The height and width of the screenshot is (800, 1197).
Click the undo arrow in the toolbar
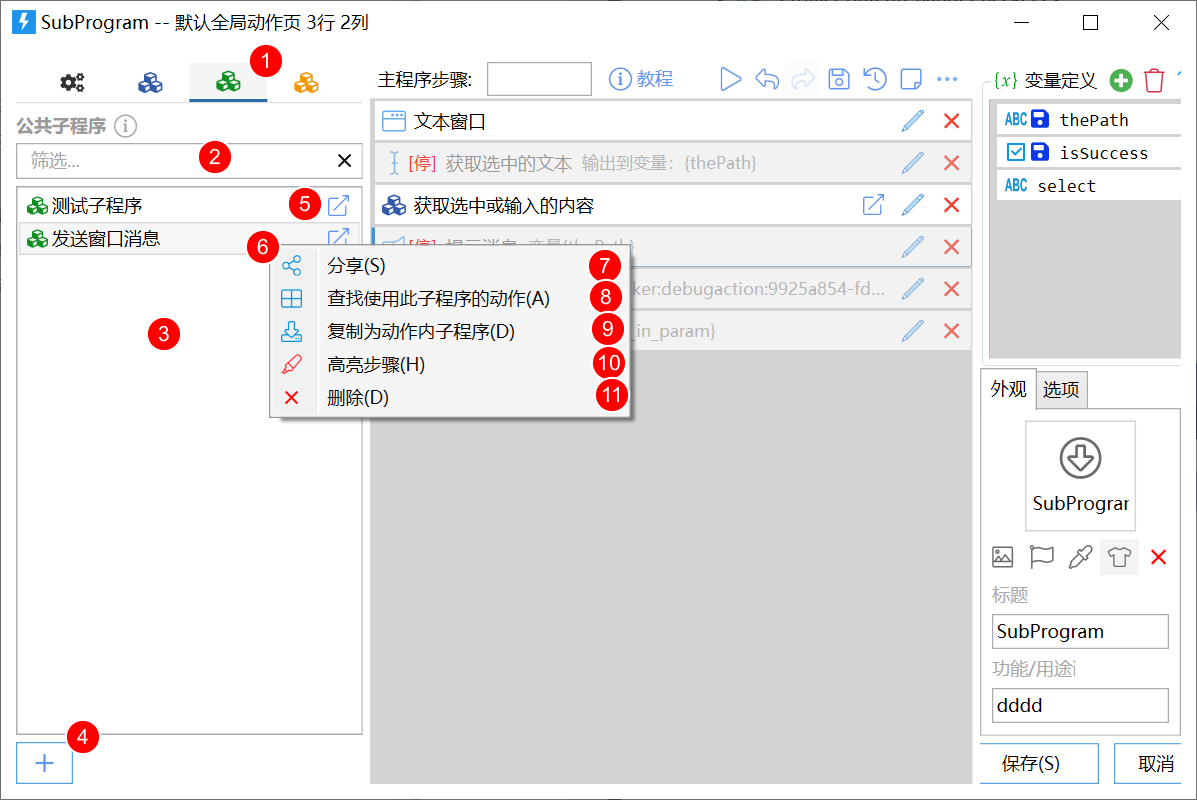pos(766,79)
